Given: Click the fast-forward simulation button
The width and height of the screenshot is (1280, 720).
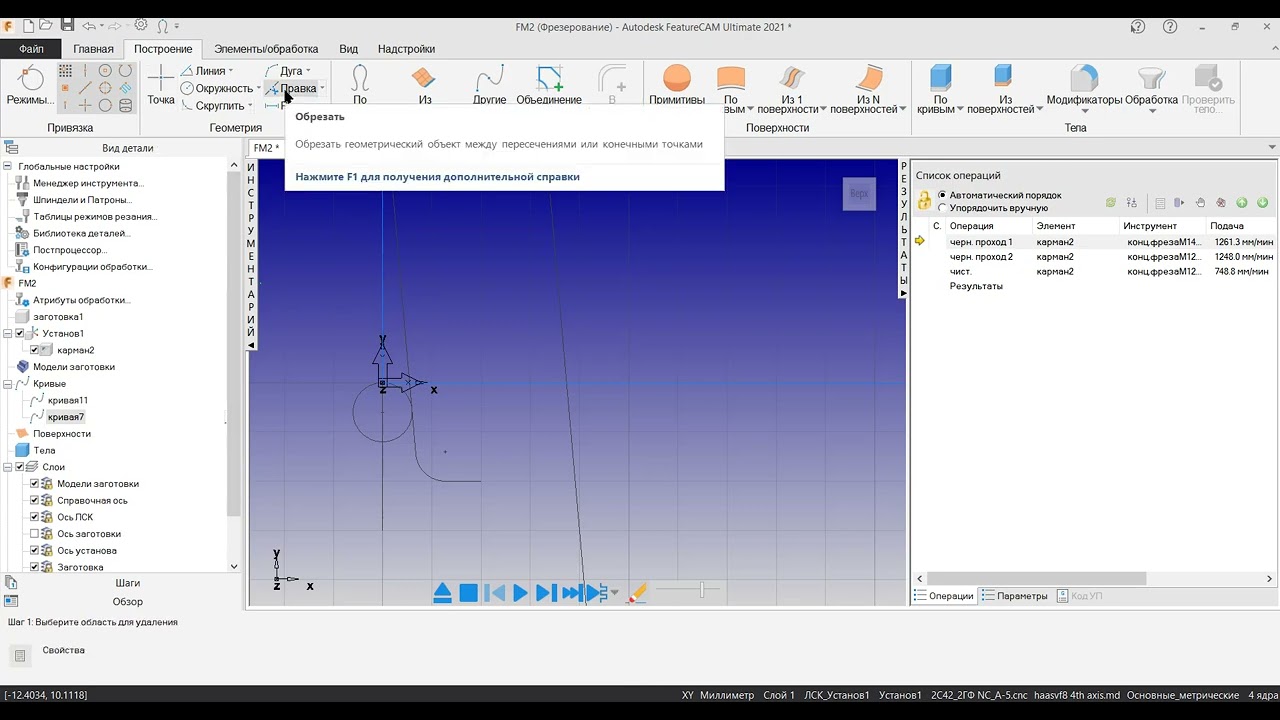Looking at the screenshot, I should pos(572,593).
